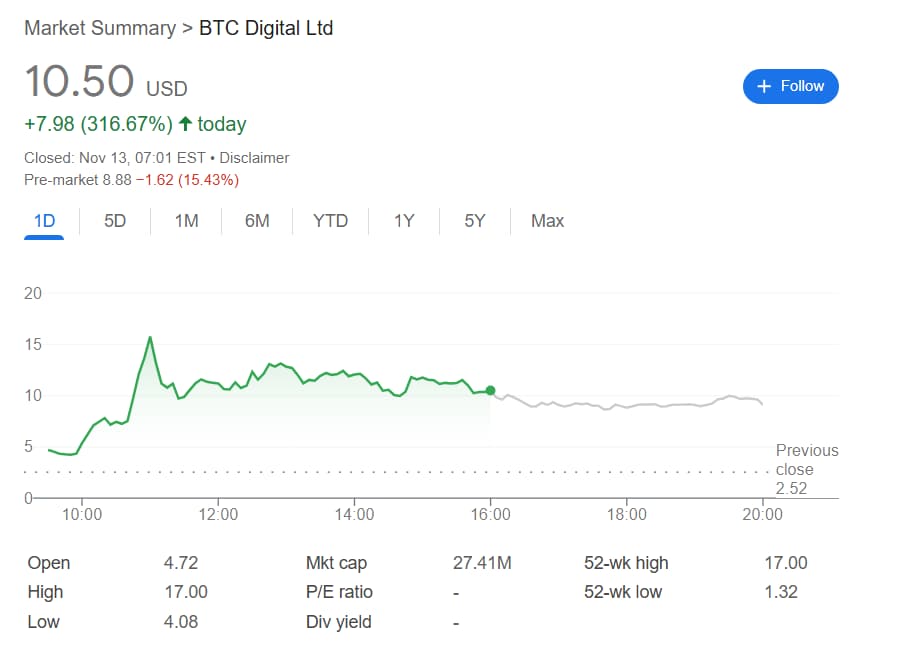The image size is (904, 652).
Task: Open the Market Summary breadcrumb link
Action: tap(100, 28)
